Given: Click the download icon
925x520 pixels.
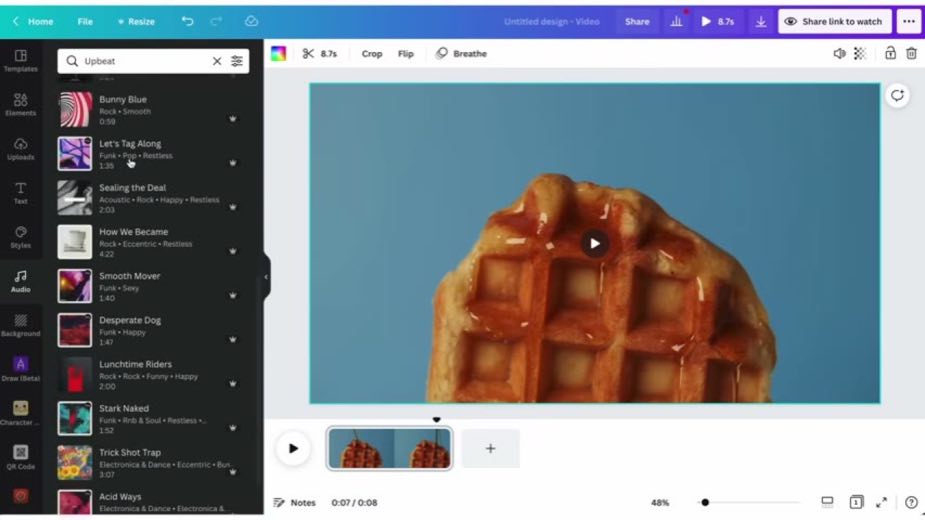Looking at the screenshot, I should click(x=761, y=21).
